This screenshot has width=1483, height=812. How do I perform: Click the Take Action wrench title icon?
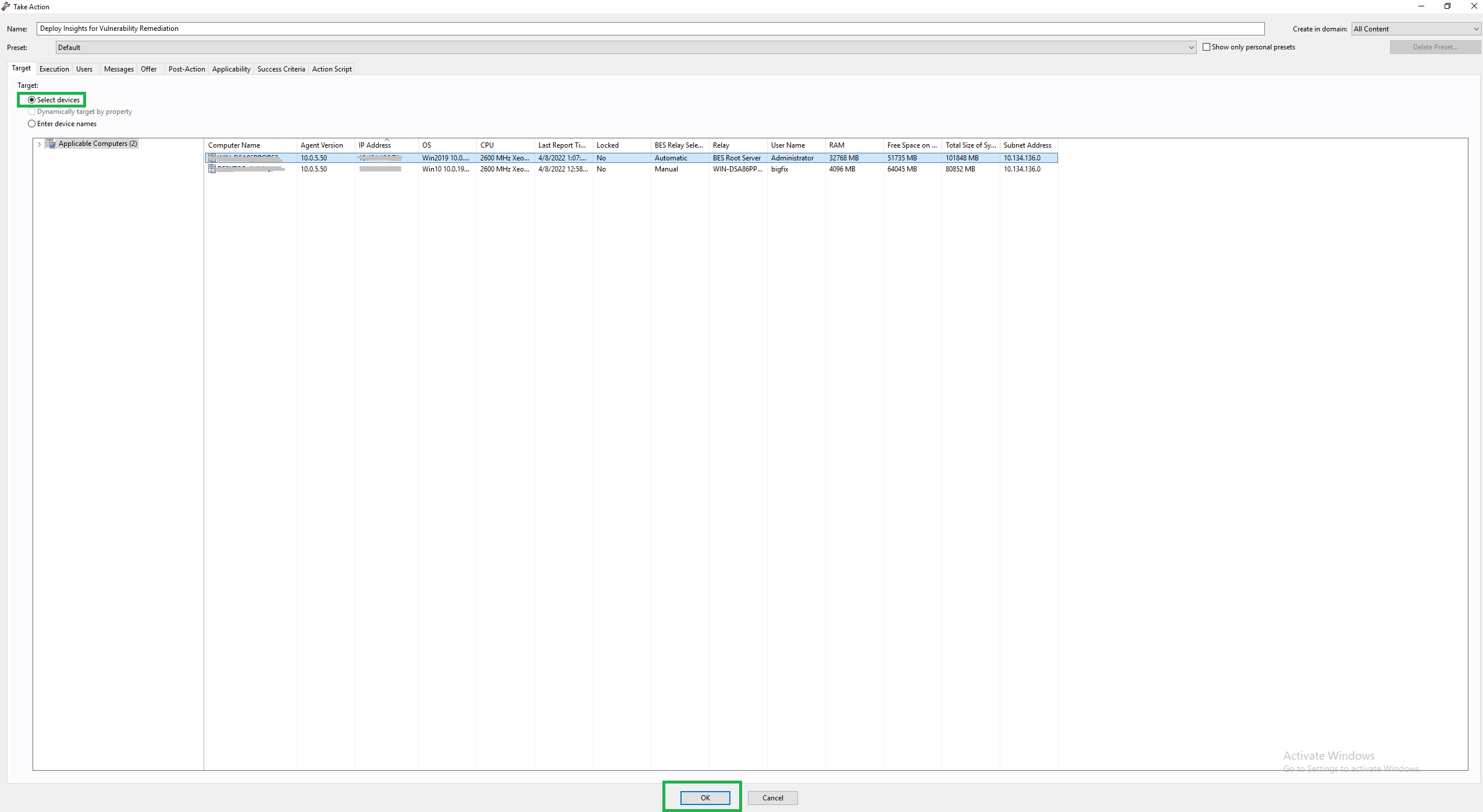pyautogui.click(x=6, y=6)
